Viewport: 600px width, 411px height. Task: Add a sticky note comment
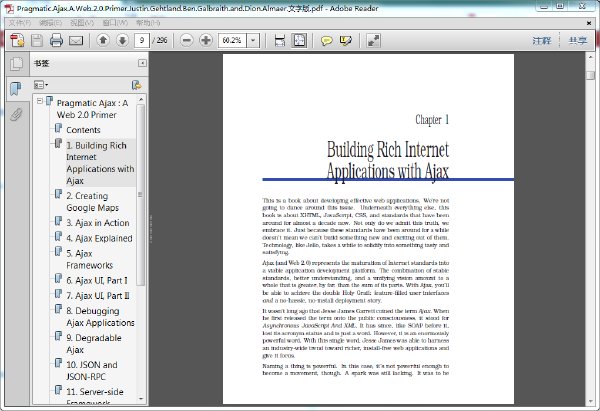(326, 40)
